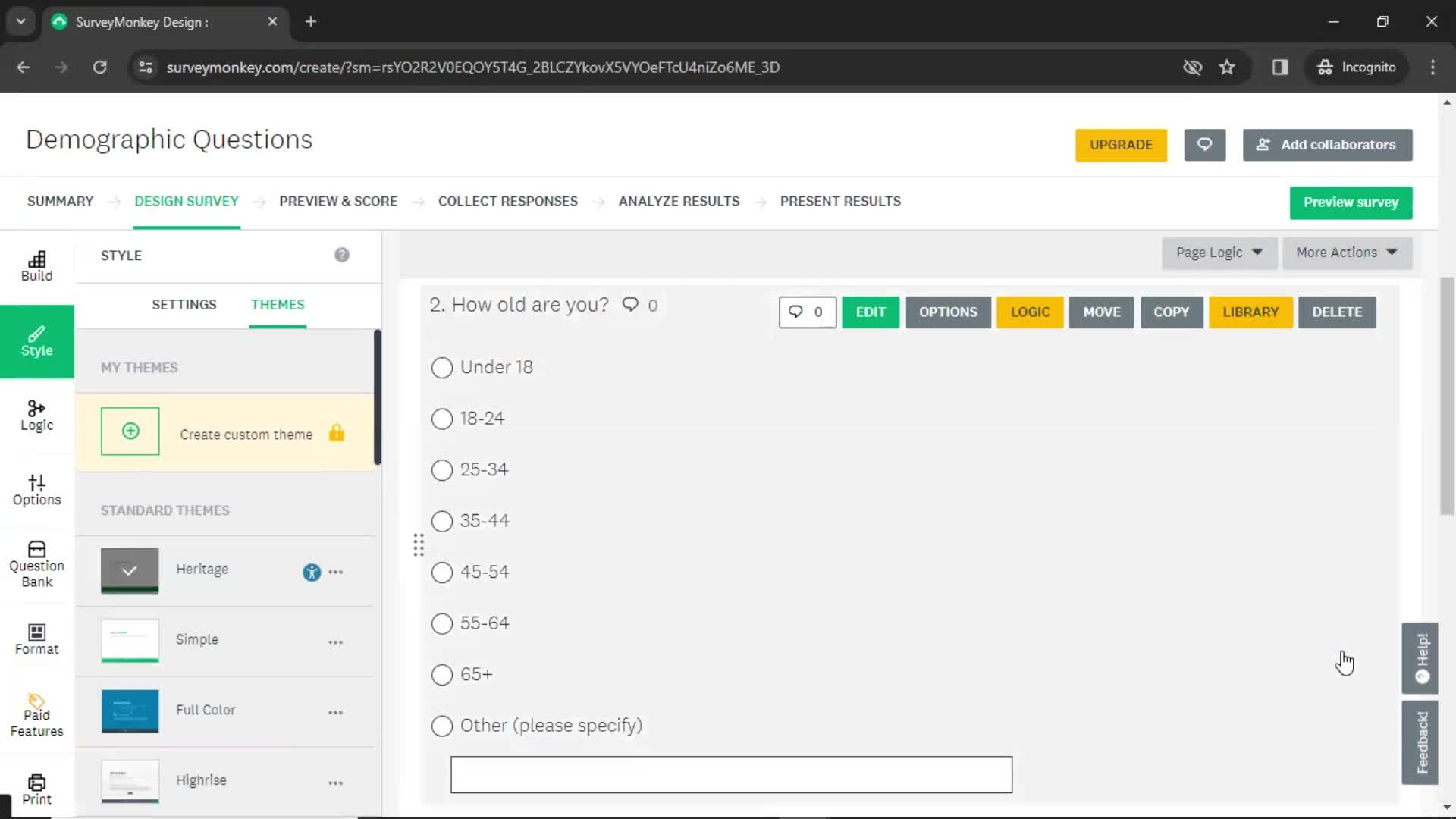Viewport: 1456px width, 819px height.
Task: Switch to SETTINGS tab
Action: [x=183, y=304]
